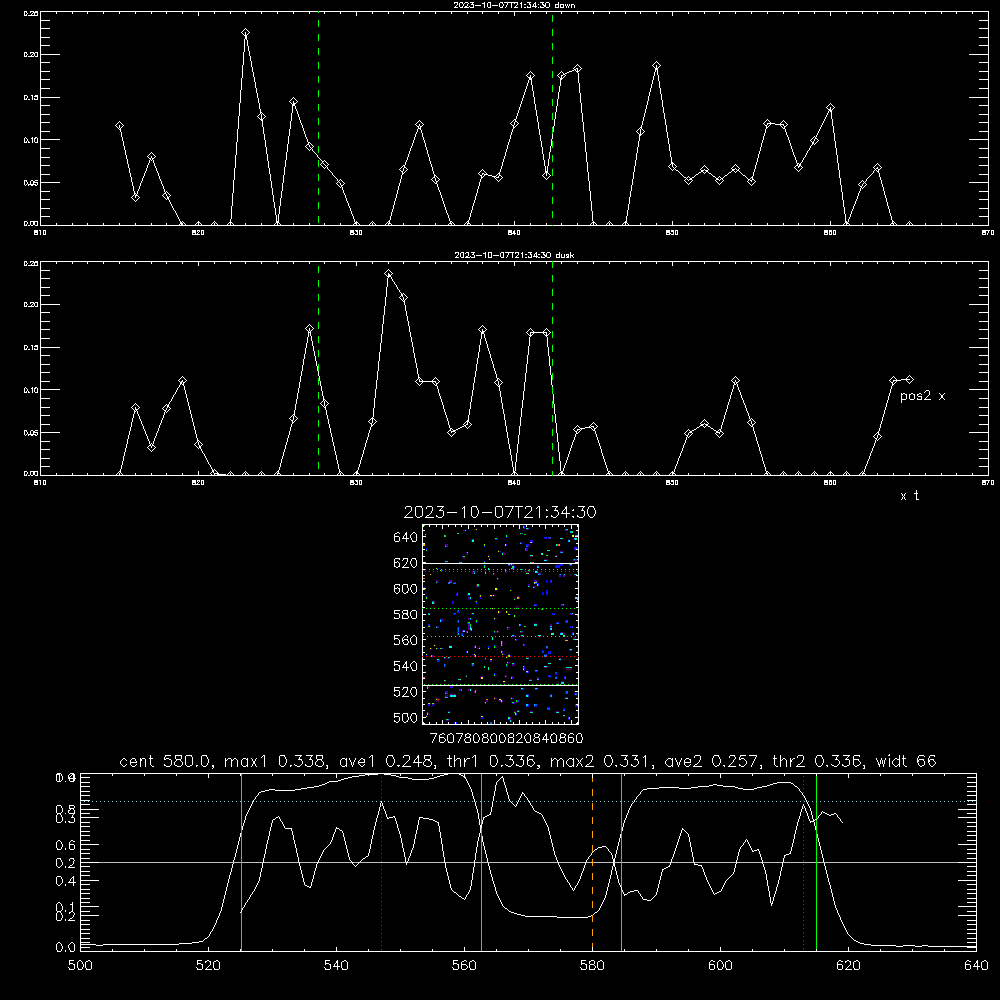Click the dawn plot title text
Viewport: 1000px width, 1000px height.
pyautogui.click(x=514, y=5)
